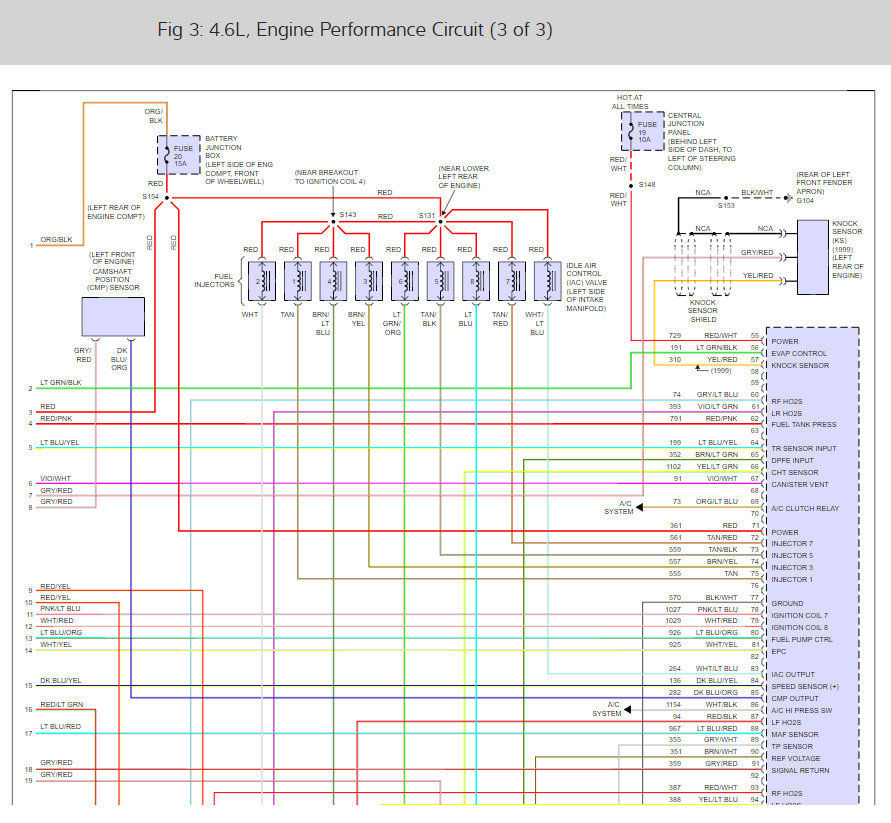
Task: Click the FUEL TANK PRESS pin label
Action: 803,425
